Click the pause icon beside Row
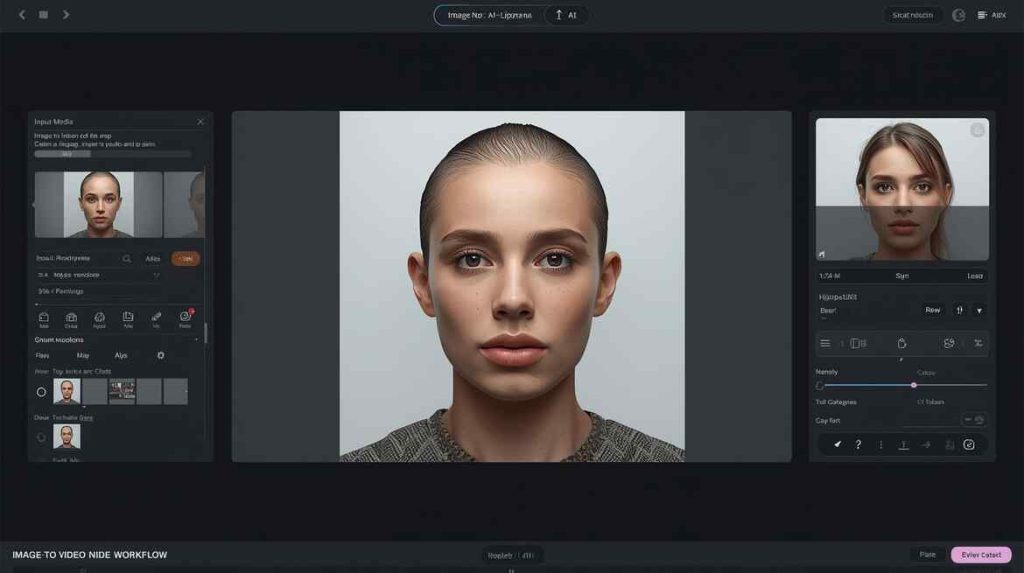Viewport: 1024px width, 573px height. pyautogui.click(x=959, y=310)
